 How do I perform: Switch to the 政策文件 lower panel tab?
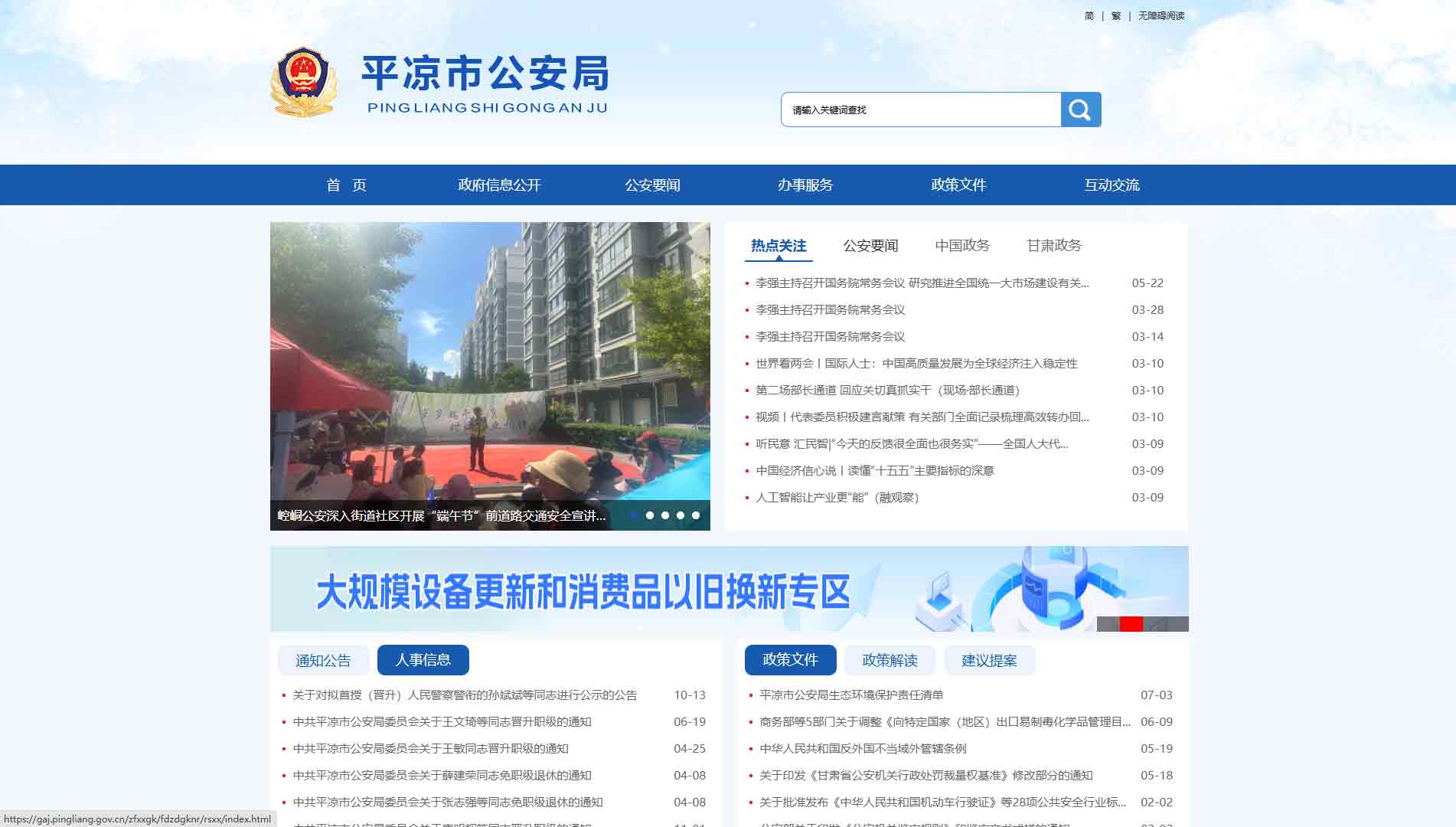pyautogui.click(x=790, y=660)
